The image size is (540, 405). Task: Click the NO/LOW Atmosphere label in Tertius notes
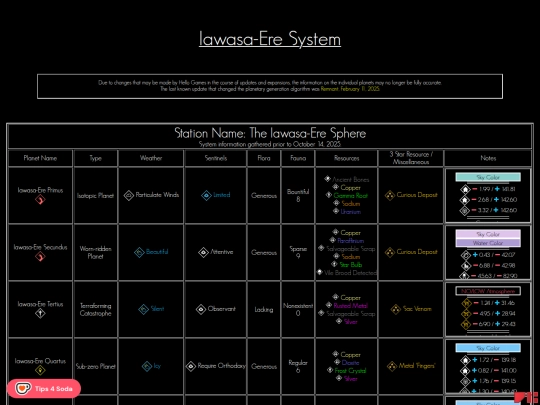coord(488,291)
